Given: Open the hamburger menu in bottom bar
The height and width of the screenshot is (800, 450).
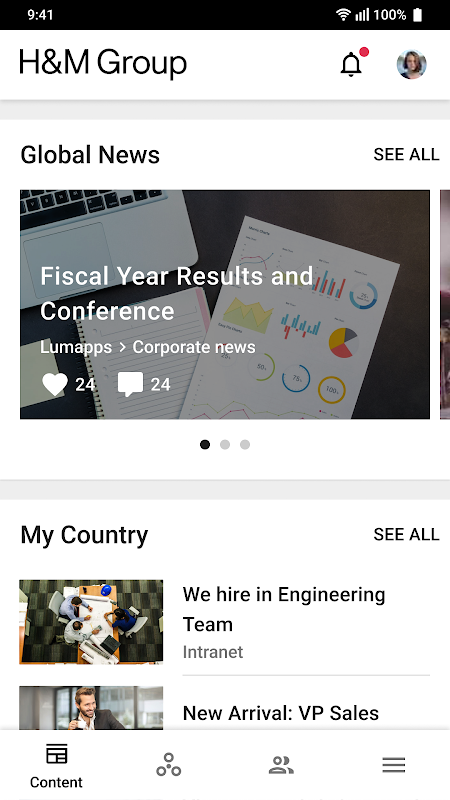Looking at the screenshot, I should (x=394, y=765).
